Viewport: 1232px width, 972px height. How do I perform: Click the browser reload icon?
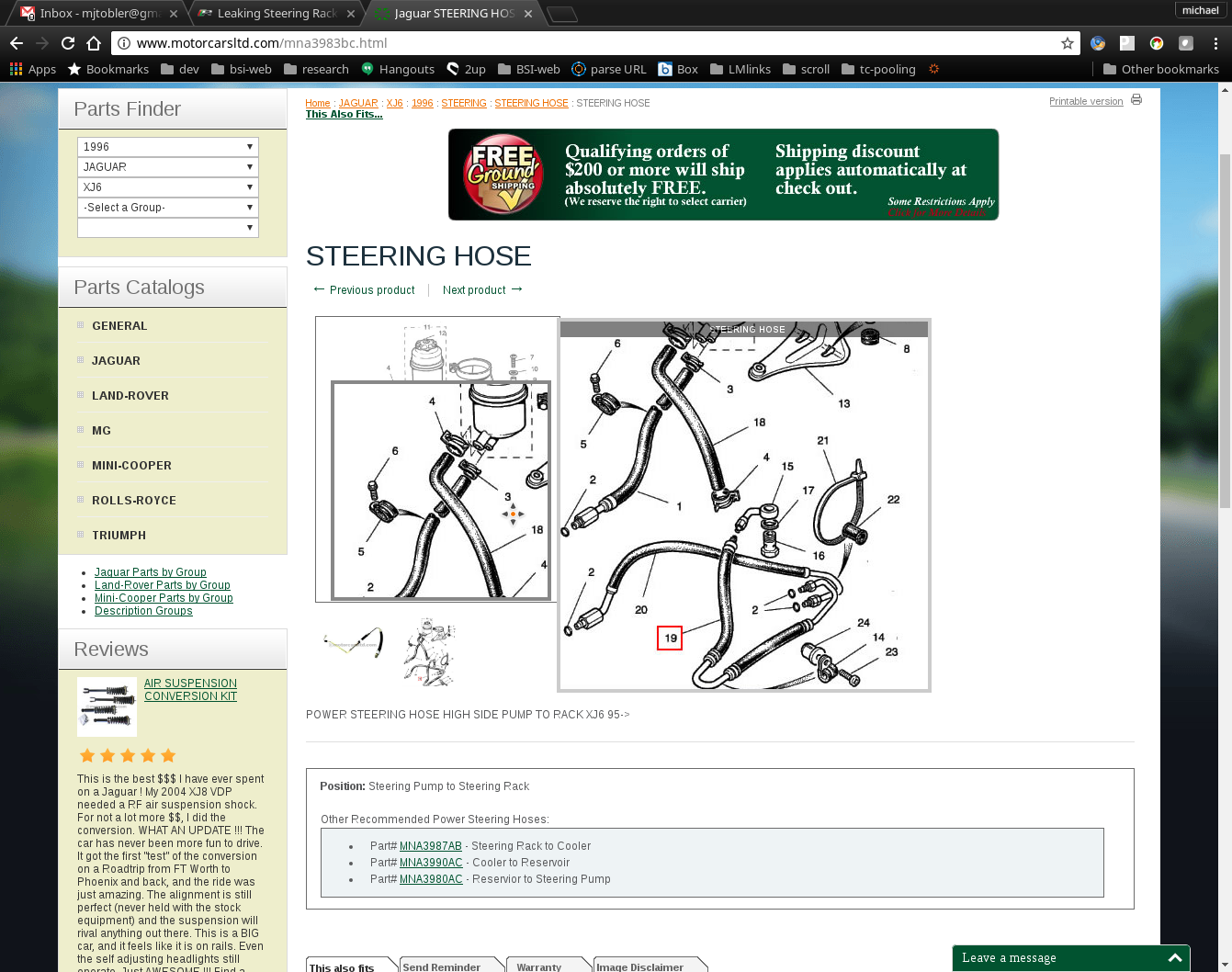click(x=68, y=43)
